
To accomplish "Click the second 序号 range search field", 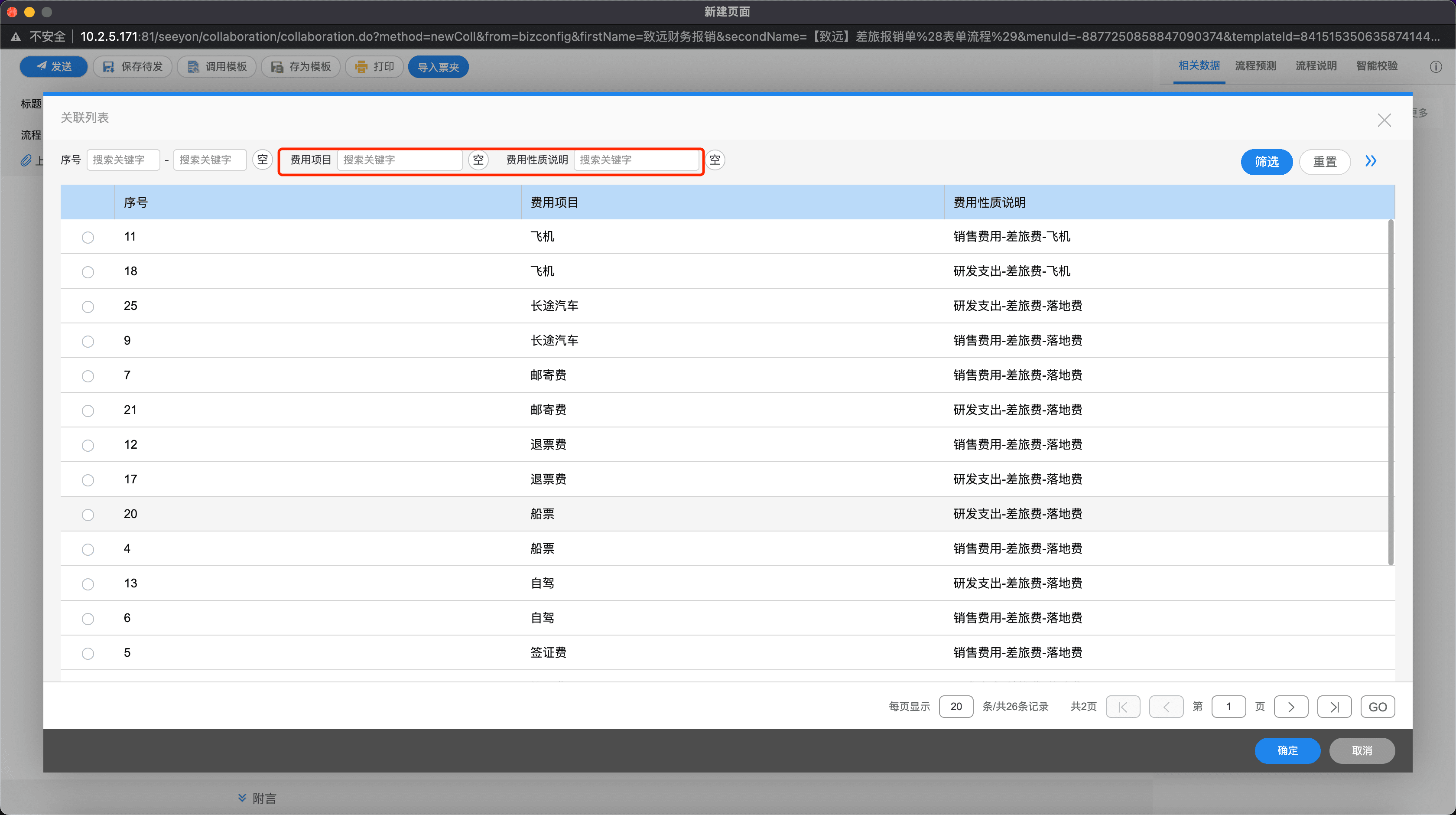I will [x=210, y=160].
